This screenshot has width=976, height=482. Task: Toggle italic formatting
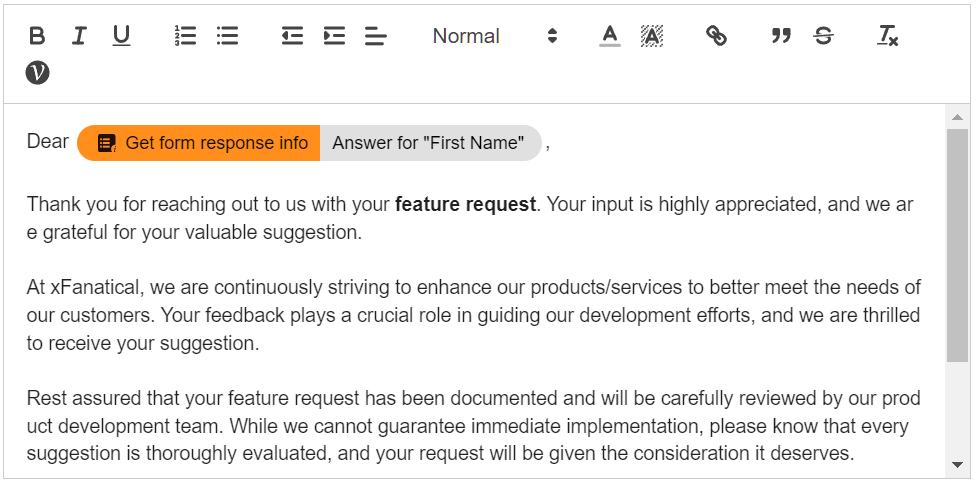(x=79, y=36)
